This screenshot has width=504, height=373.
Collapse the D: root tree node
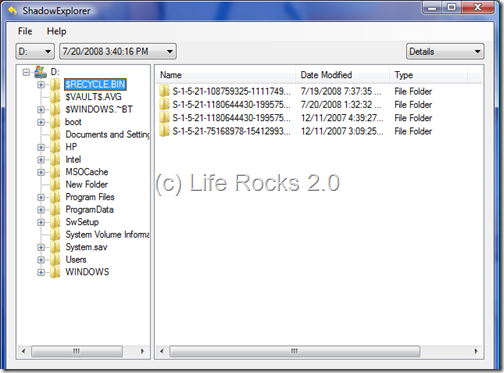(x=26, y=72)
